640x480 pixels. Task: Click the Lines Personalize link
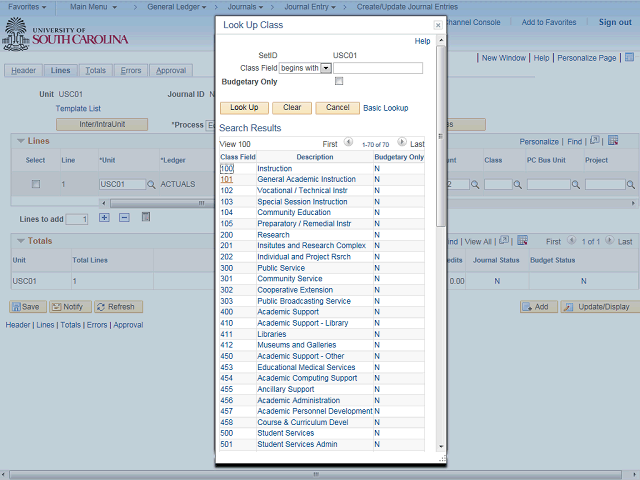click(x=539, y=142)
